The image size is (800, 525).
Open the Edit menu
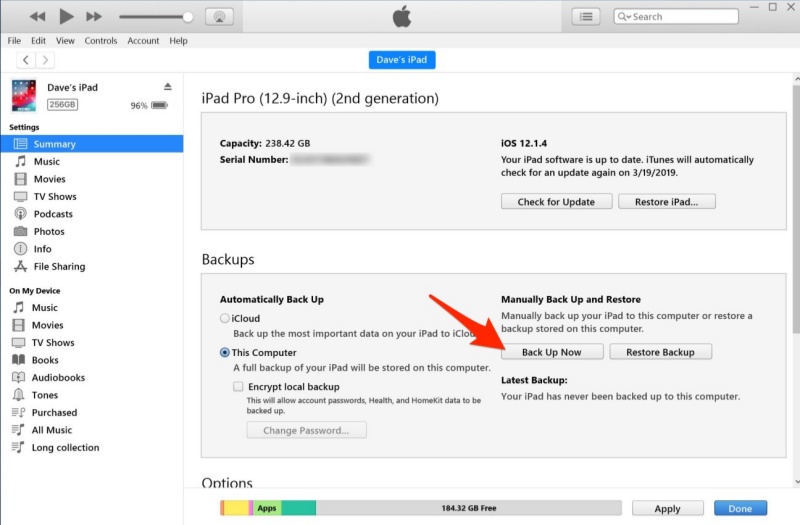[38, 41]
